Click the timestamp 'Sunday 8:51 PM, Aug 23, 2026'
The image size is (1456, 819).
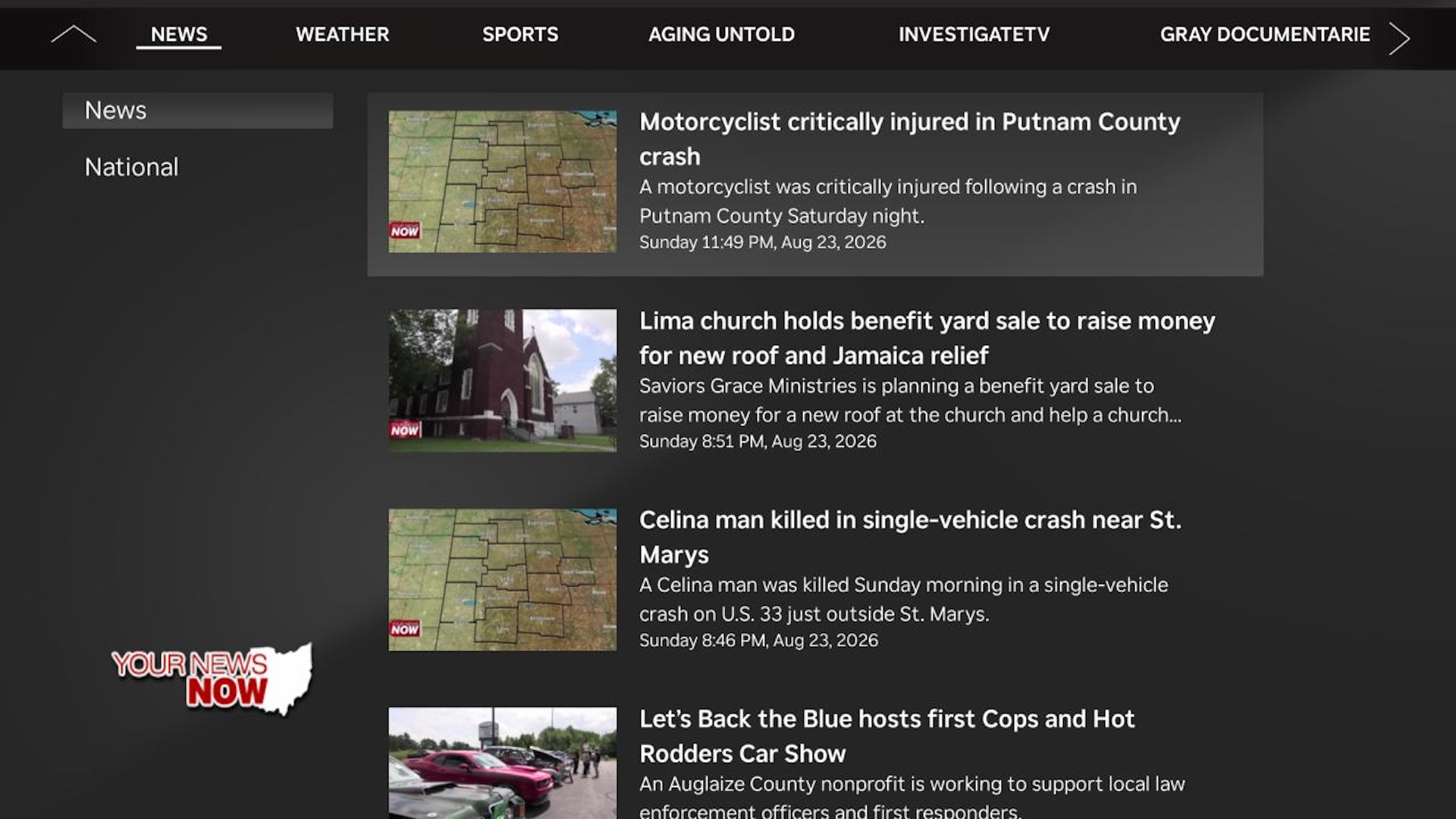click(x=758, y=441)
